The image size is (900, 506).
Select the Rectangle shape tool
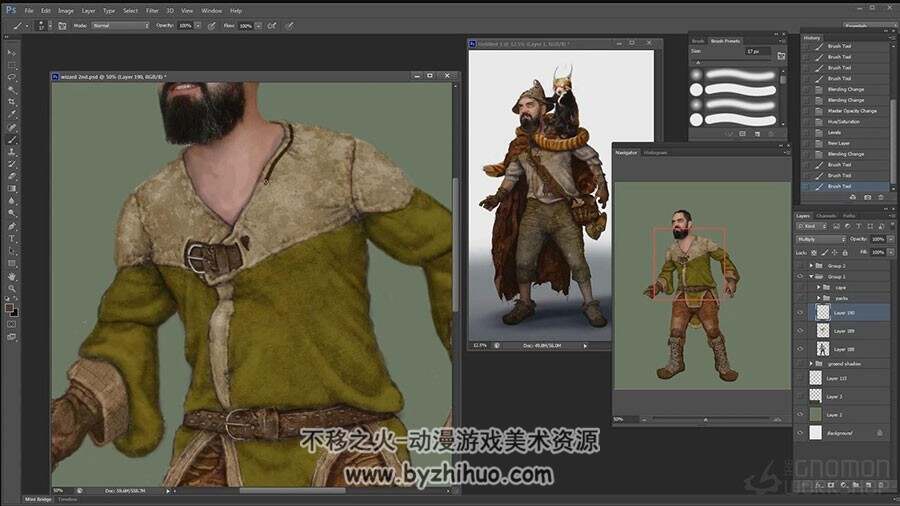tap(11, 263)
